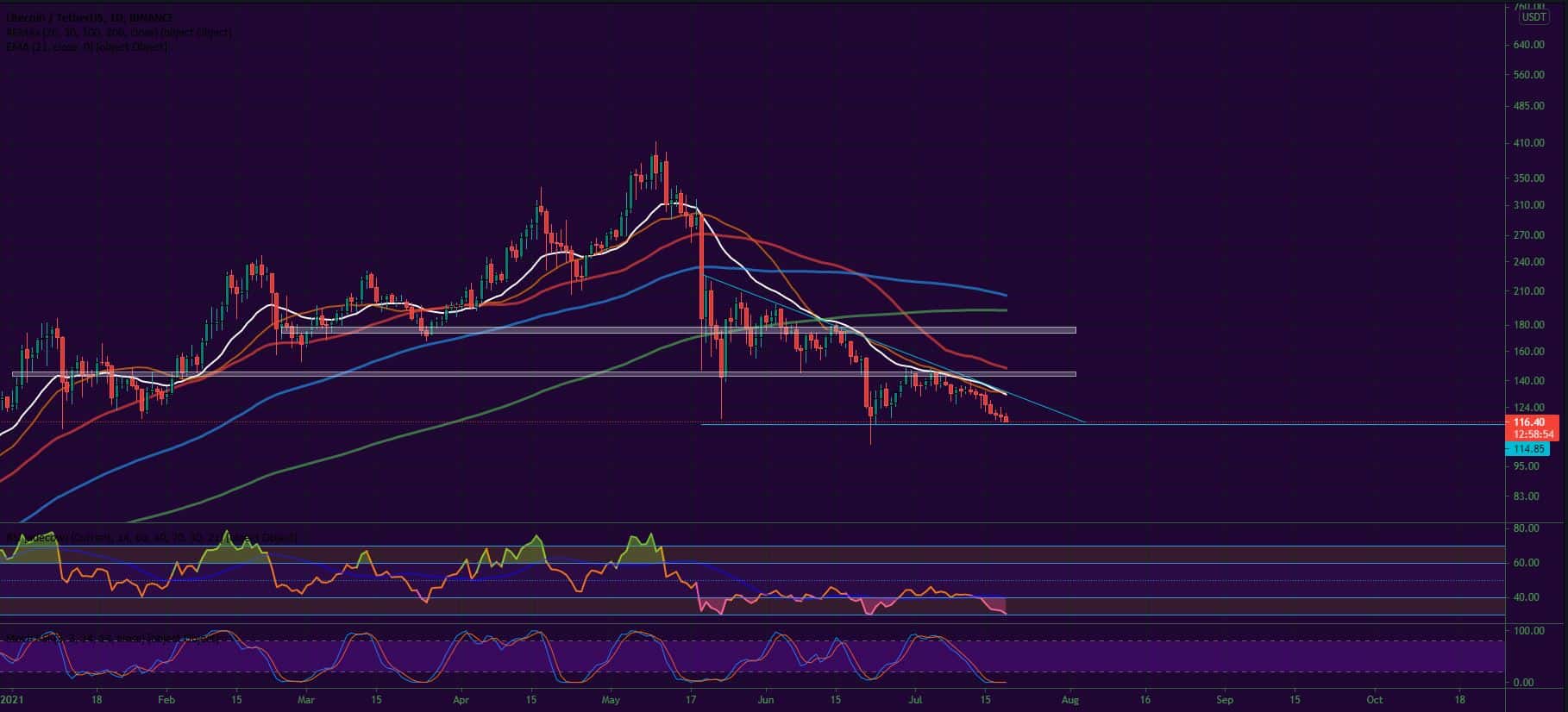Select the descending blue trendline
1568x712 pixels.
tap(894, 350)
